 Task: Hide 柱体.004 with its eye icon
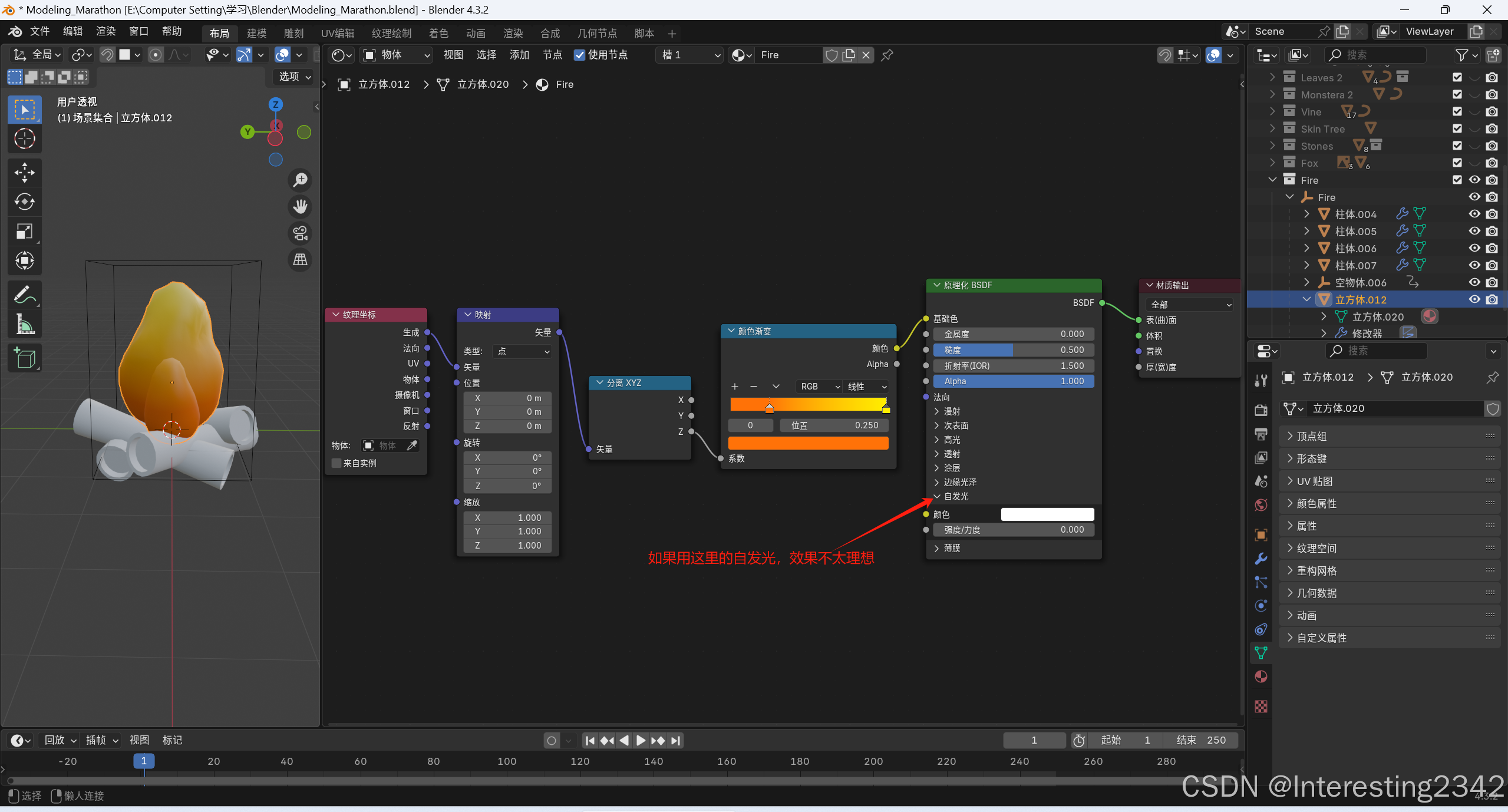tap(1474, 214)
